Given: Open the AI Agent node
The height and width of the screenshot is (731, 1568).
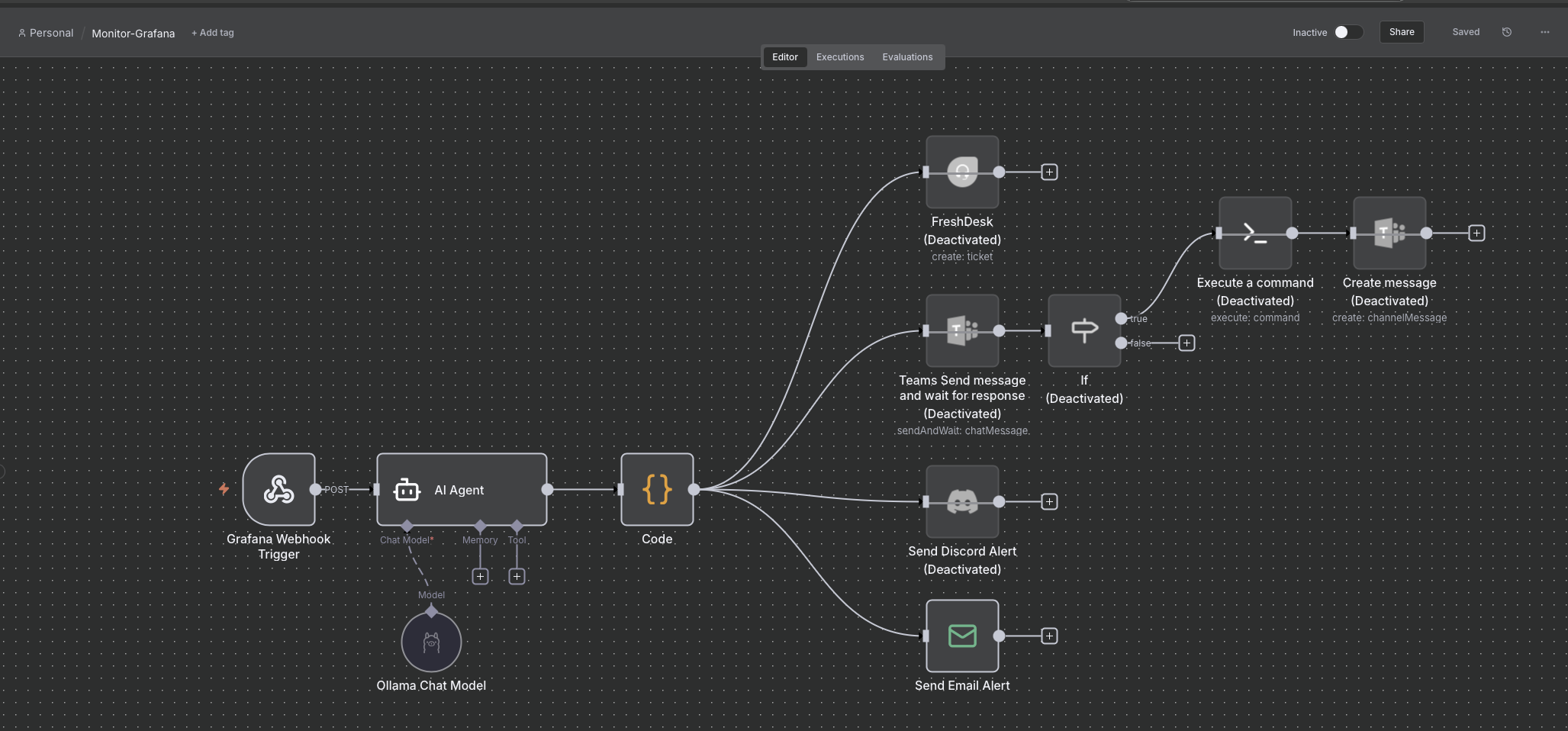Looking at the screenshot, I should 461,489.
